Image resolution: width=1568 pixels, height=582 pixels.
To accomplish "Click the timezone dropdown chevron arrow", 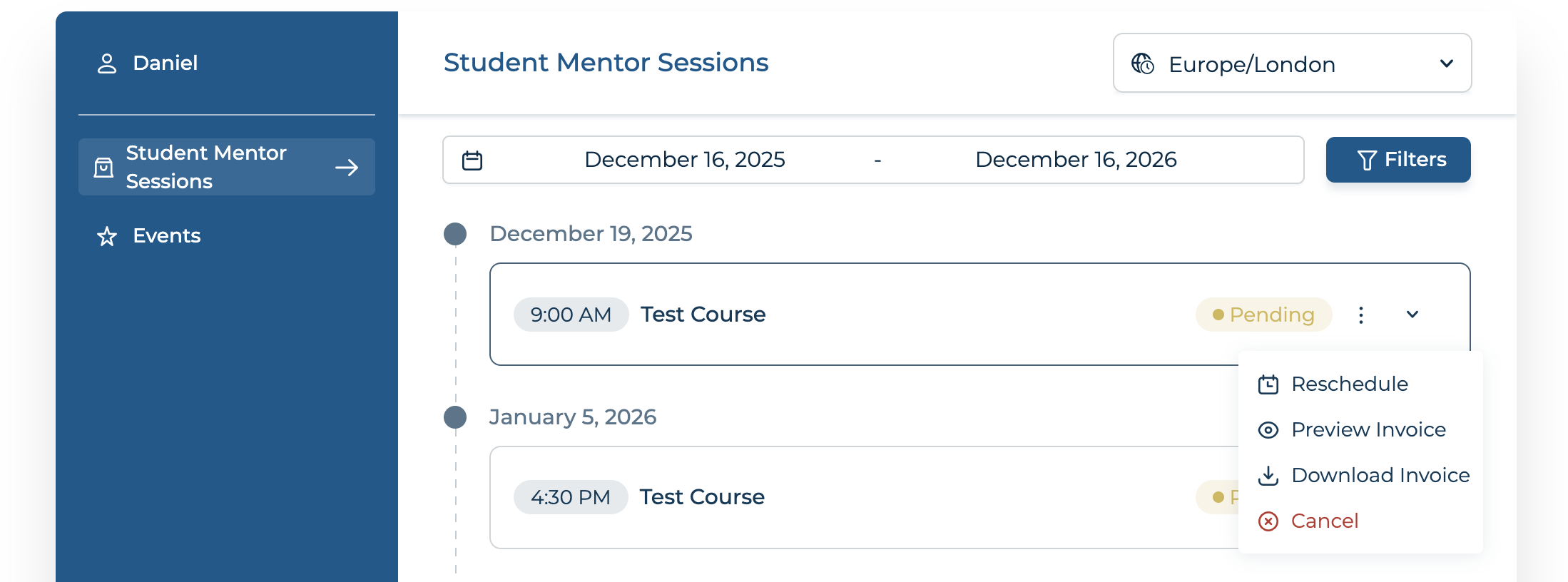I will (x=1447, y=63).
